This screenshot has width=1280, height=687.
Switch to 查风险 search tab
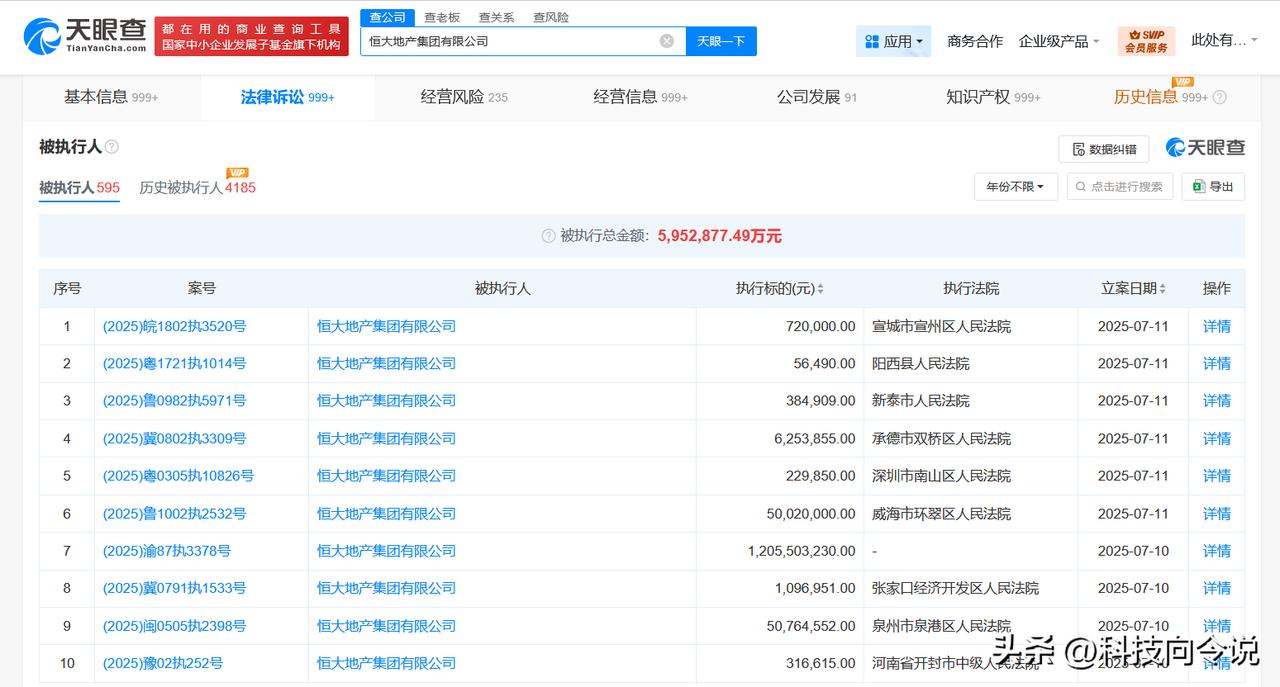click(551, 17)
